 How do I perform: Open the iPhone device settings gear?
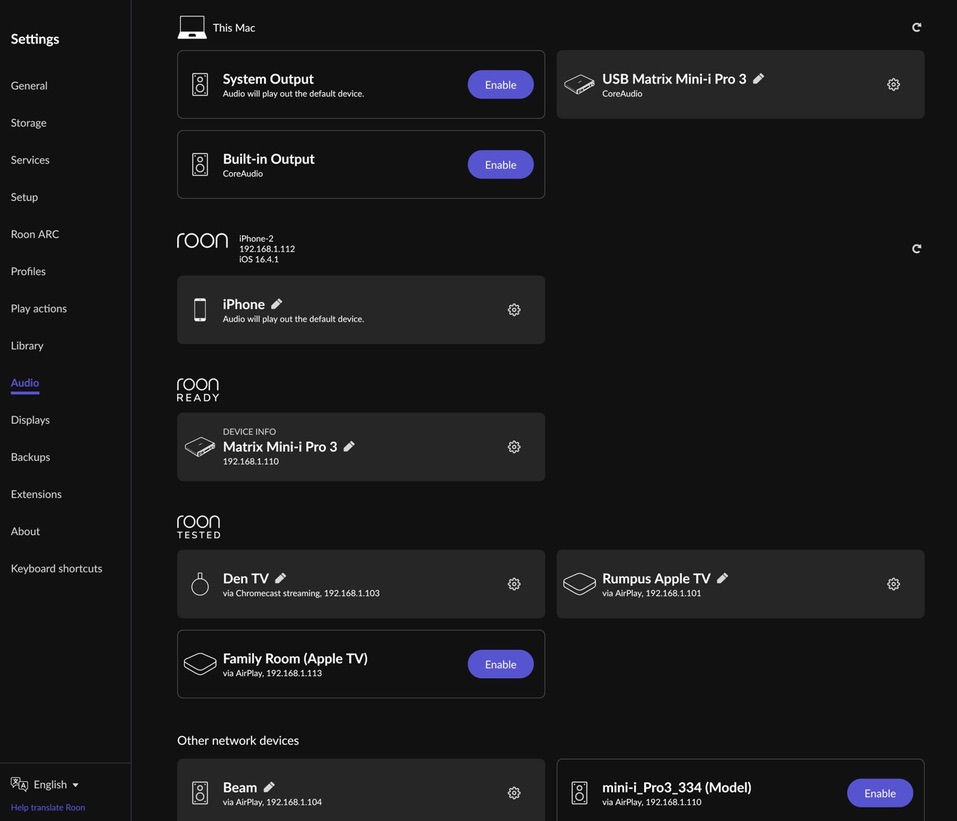(x=514, y=310)
